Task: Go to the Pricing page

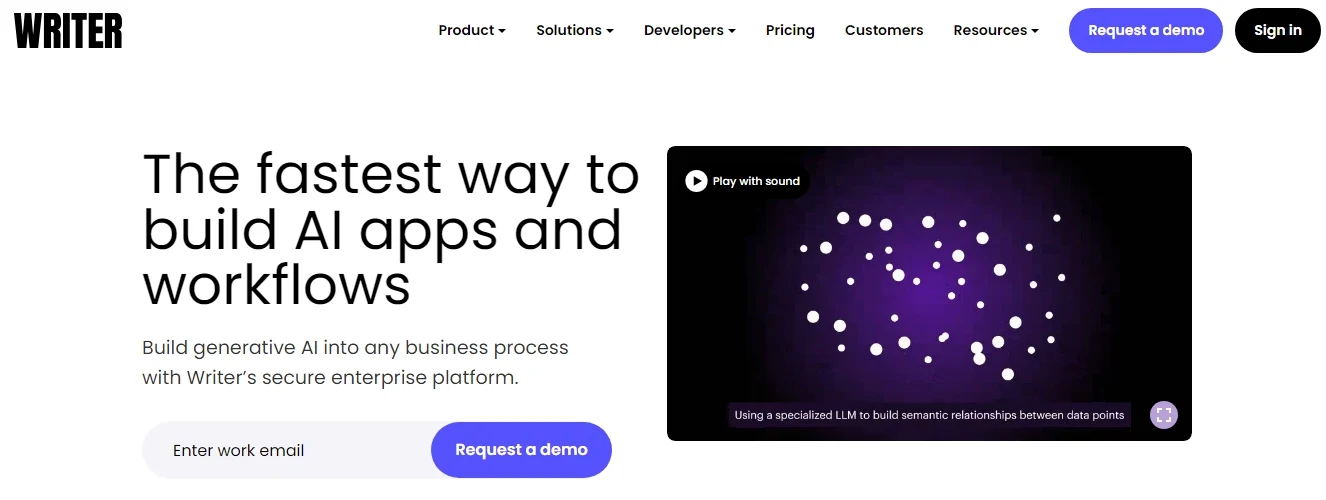Action: (790, 30)
